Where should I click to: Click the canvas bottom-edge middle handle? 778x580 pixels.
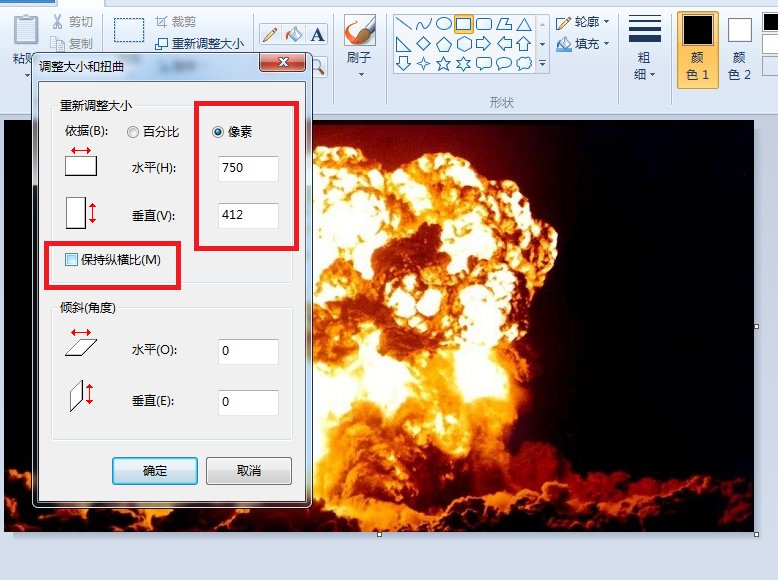380,534
